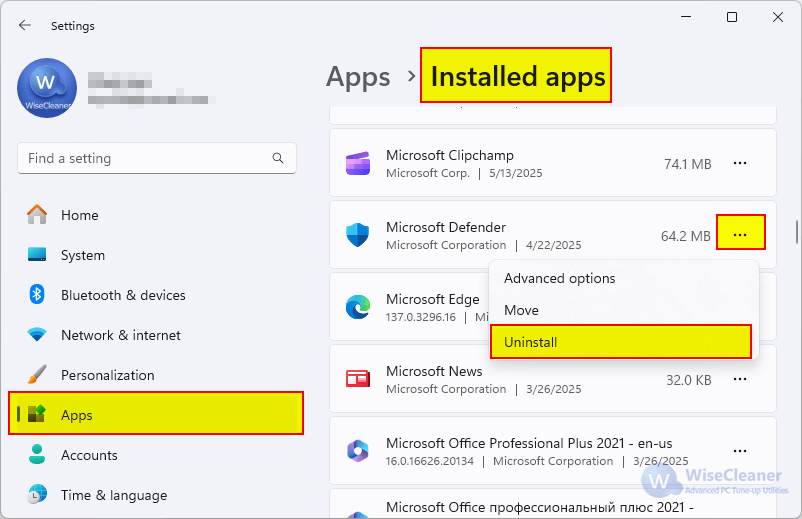The width and height of the screenshot is (802, 519).
Task: Click the 32.0 KB size value
Action: (688, 380)
